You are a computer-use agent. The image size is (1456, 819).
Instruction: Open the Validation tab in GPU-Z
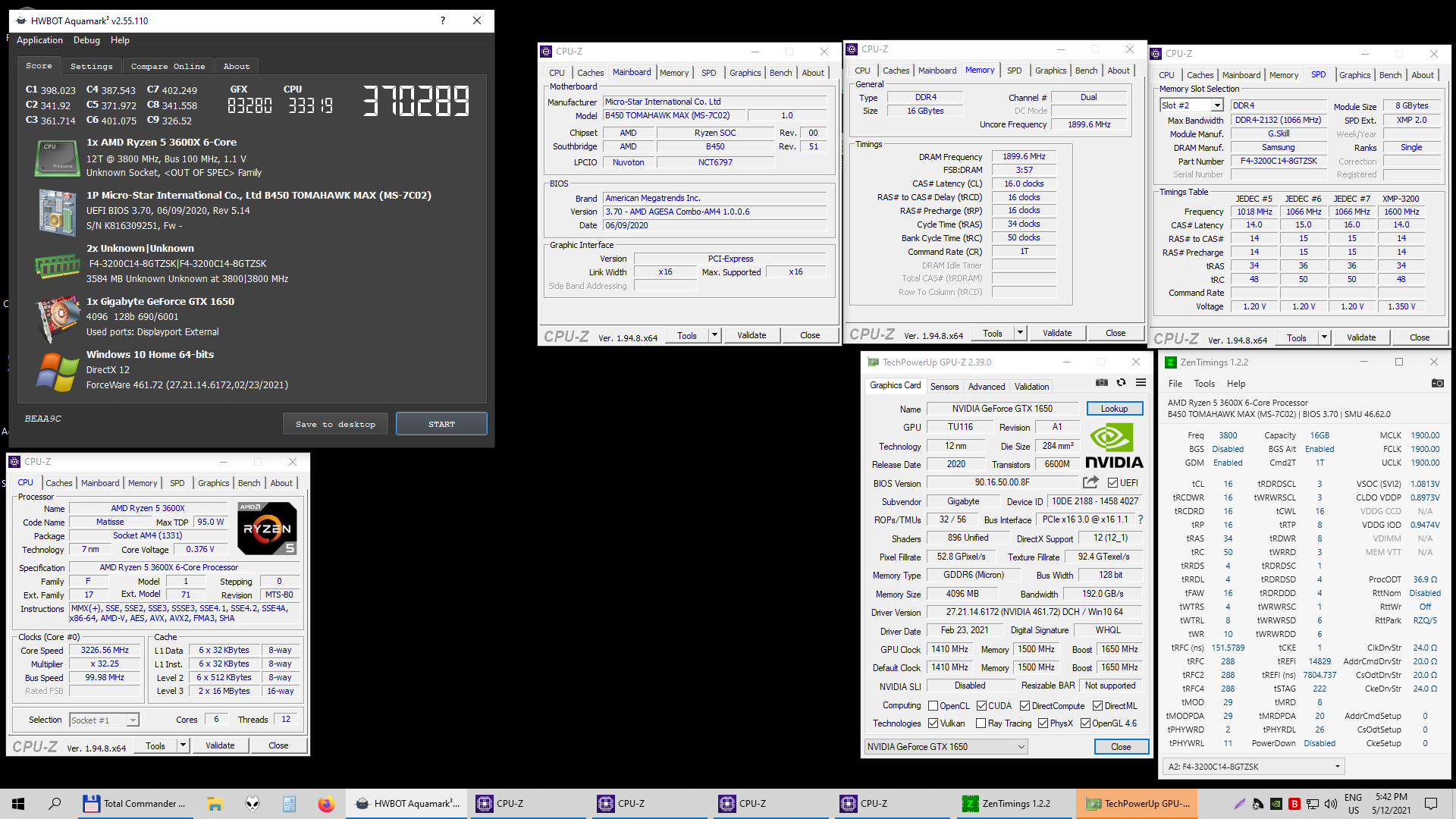1031,387
